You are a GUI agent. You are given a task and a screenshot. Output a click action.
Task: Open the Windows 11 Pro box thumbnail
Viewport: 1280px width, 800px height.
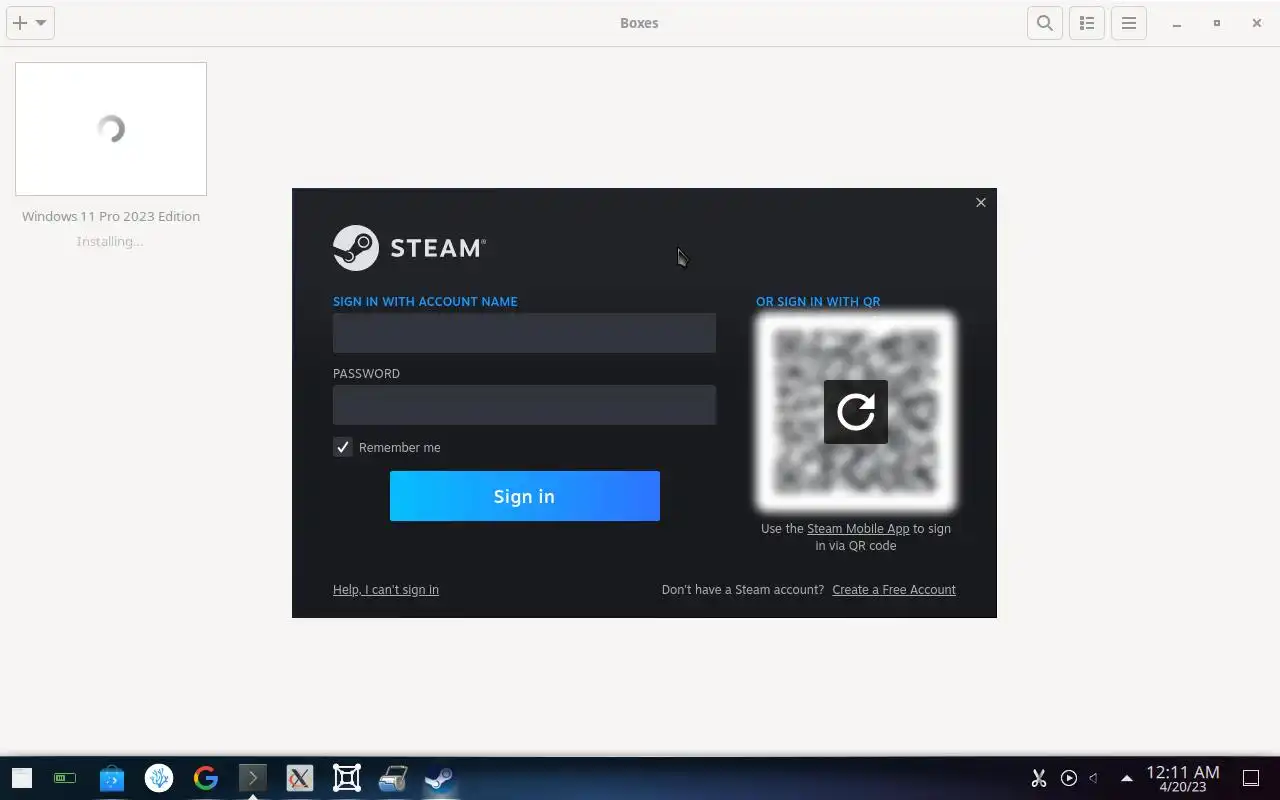tap(111, 129)
